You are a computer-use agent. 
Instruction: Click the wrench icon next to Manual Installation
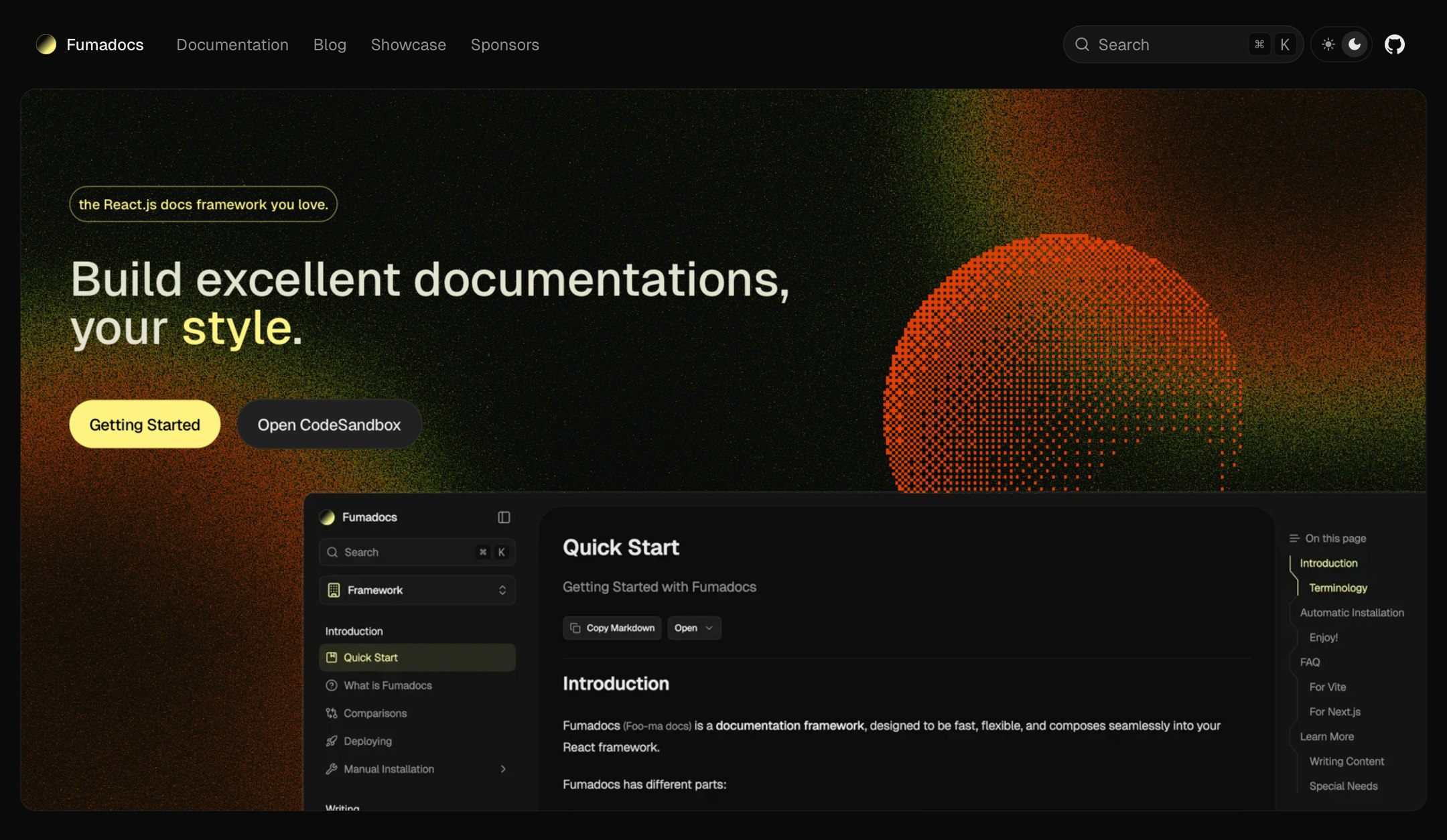pos(332,769)
